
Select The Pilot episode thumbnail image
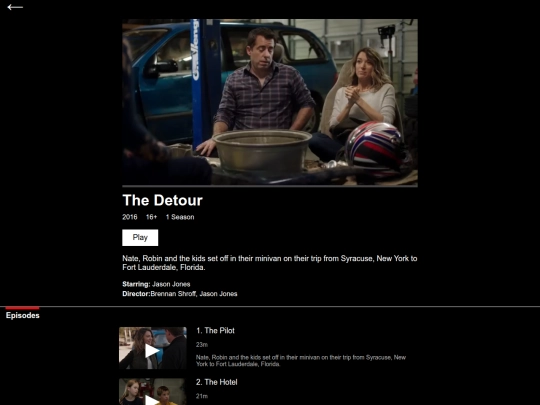click(153, 348)
